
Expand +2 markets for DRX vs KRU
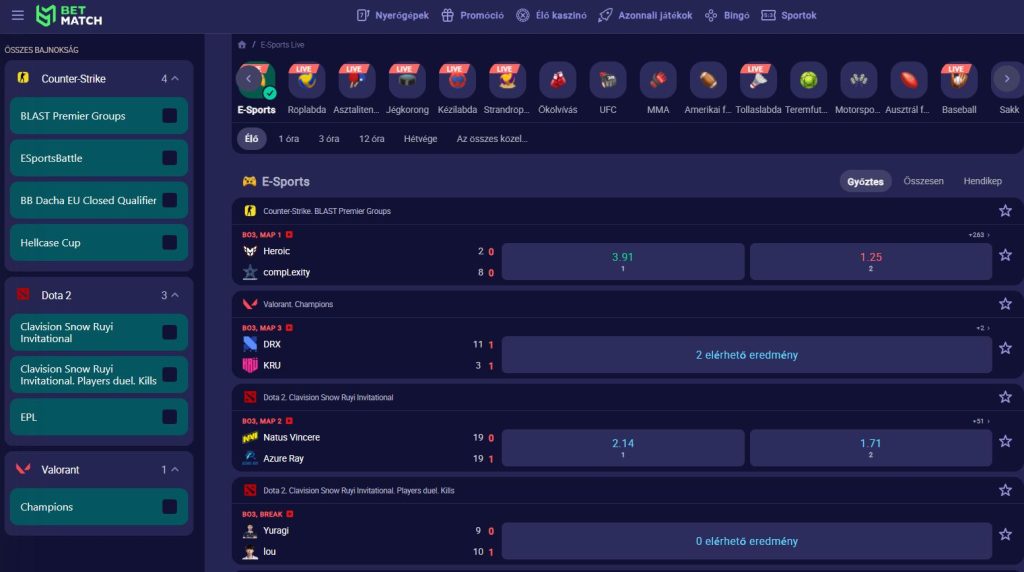pyautogui.click(x=982, y=328)
